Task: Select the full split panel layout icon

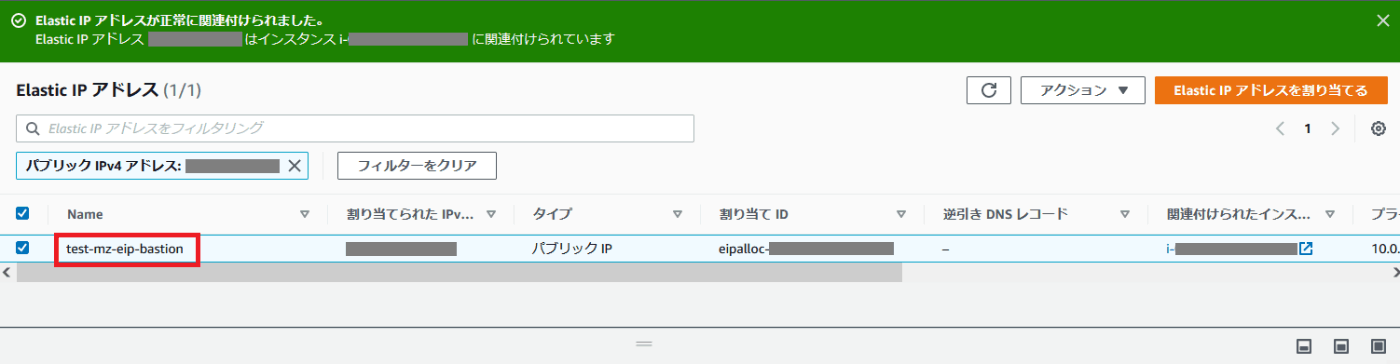Action: pos(1378,346)
